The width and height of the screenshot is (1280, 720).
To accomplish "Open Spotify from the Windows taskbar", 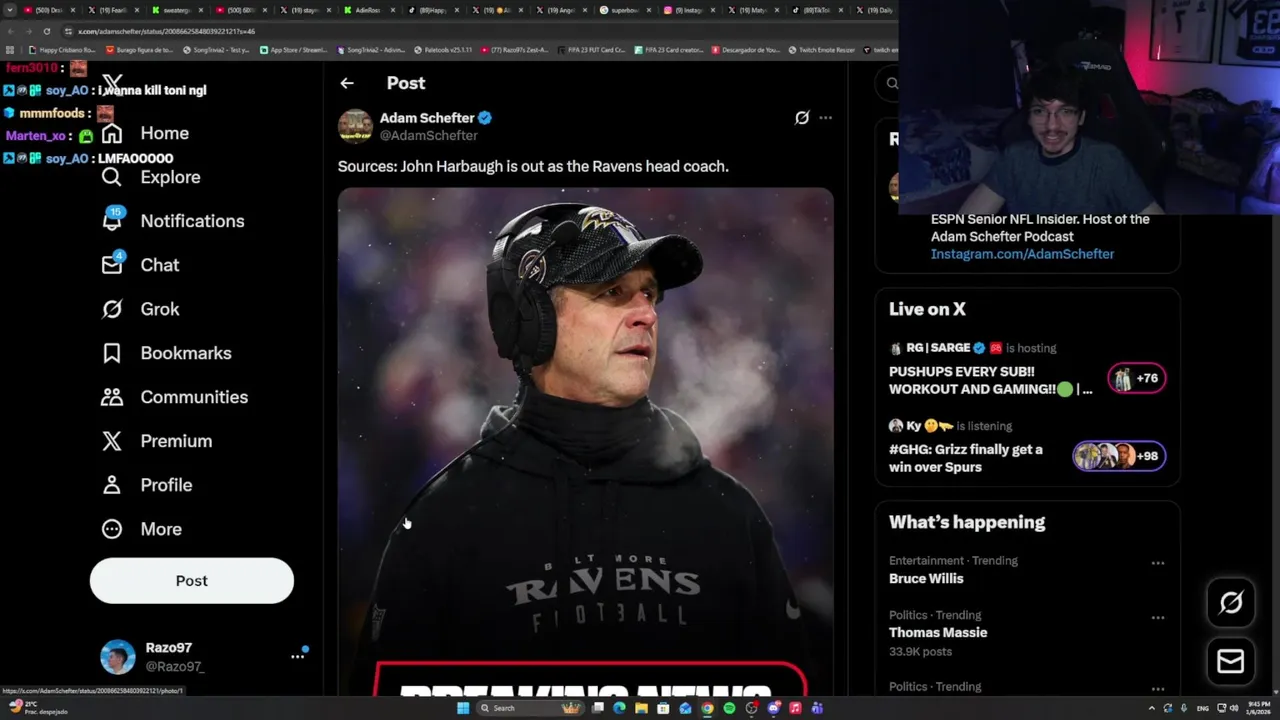I will [x=729, y=708].
